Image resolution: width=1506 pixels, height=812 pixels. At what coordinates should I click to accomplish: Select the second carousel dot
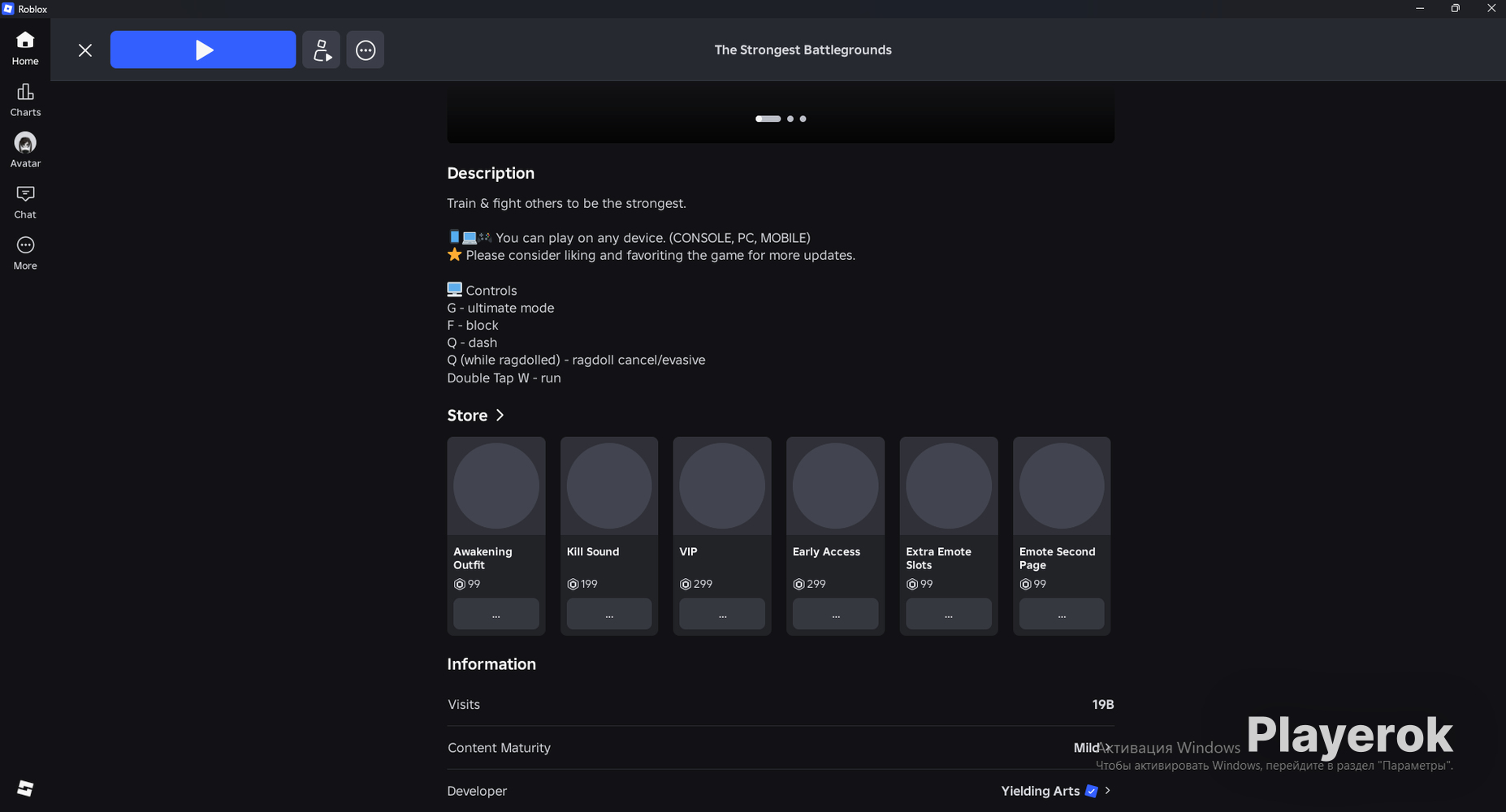[790, 119]
